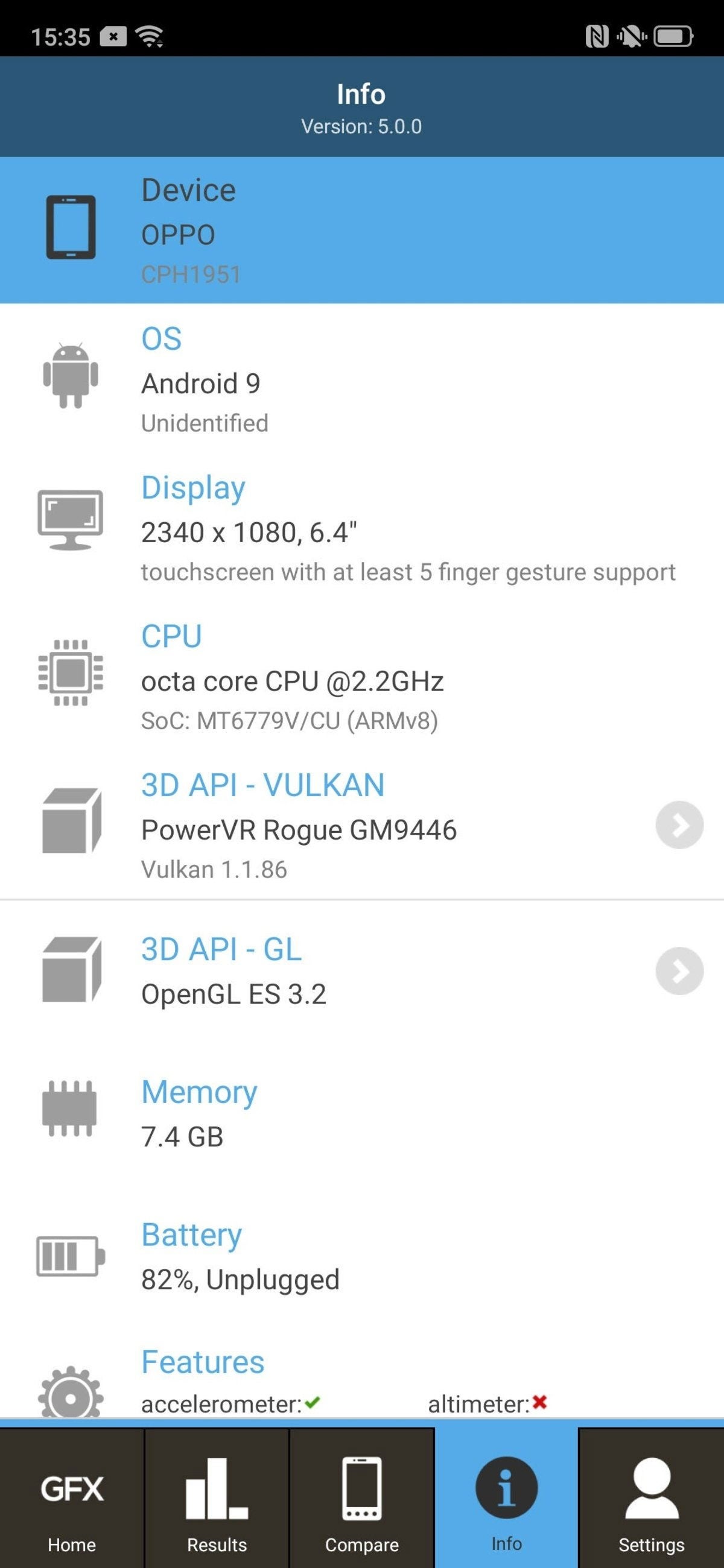Tap the altimeter red cross mark
The width and height of the screenshot is (724, 1568).
pyautogui.click(x=539, y=1402)
